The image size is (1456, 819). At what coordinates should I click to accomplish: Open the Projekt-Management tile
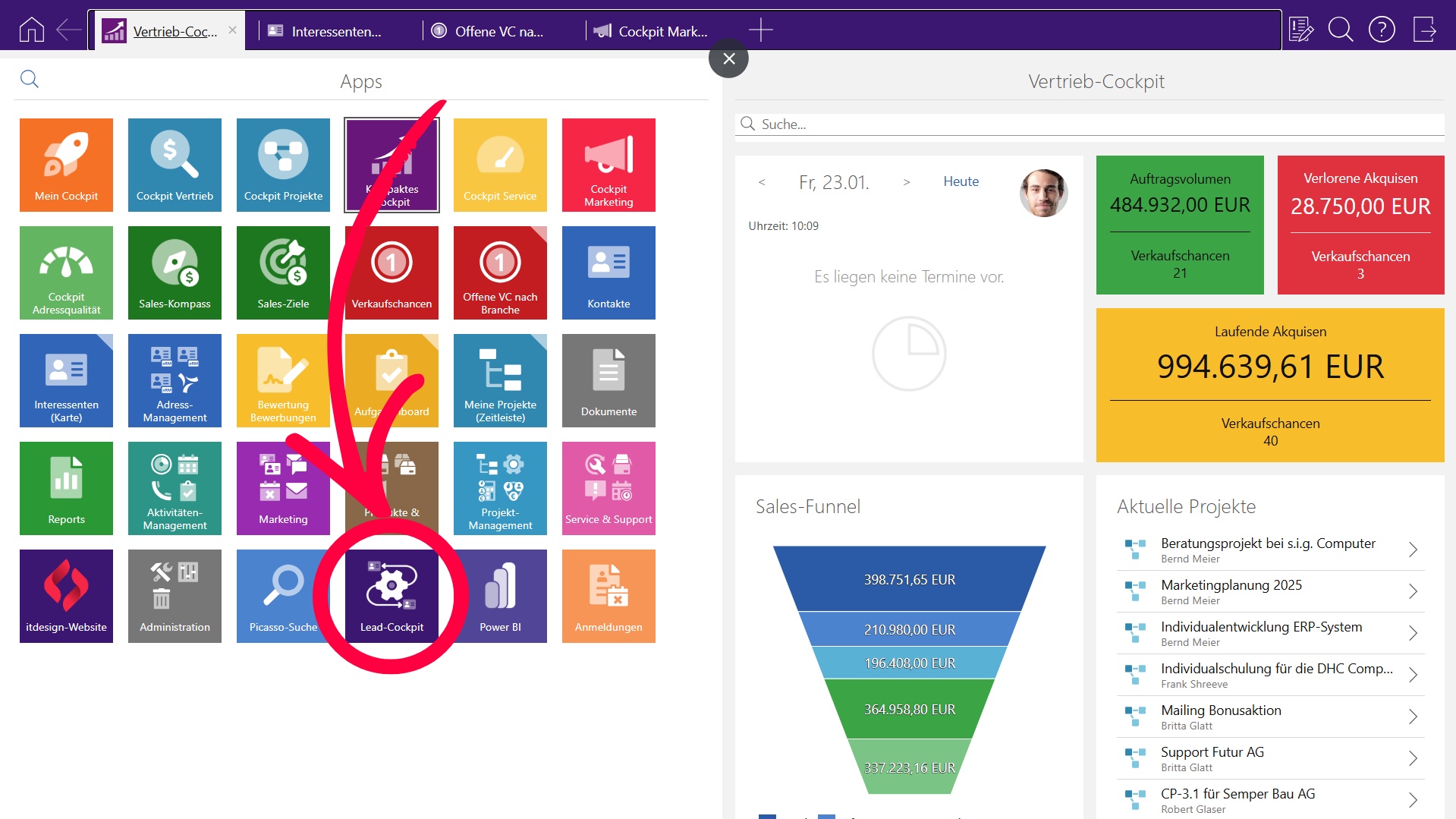[500, 488]
